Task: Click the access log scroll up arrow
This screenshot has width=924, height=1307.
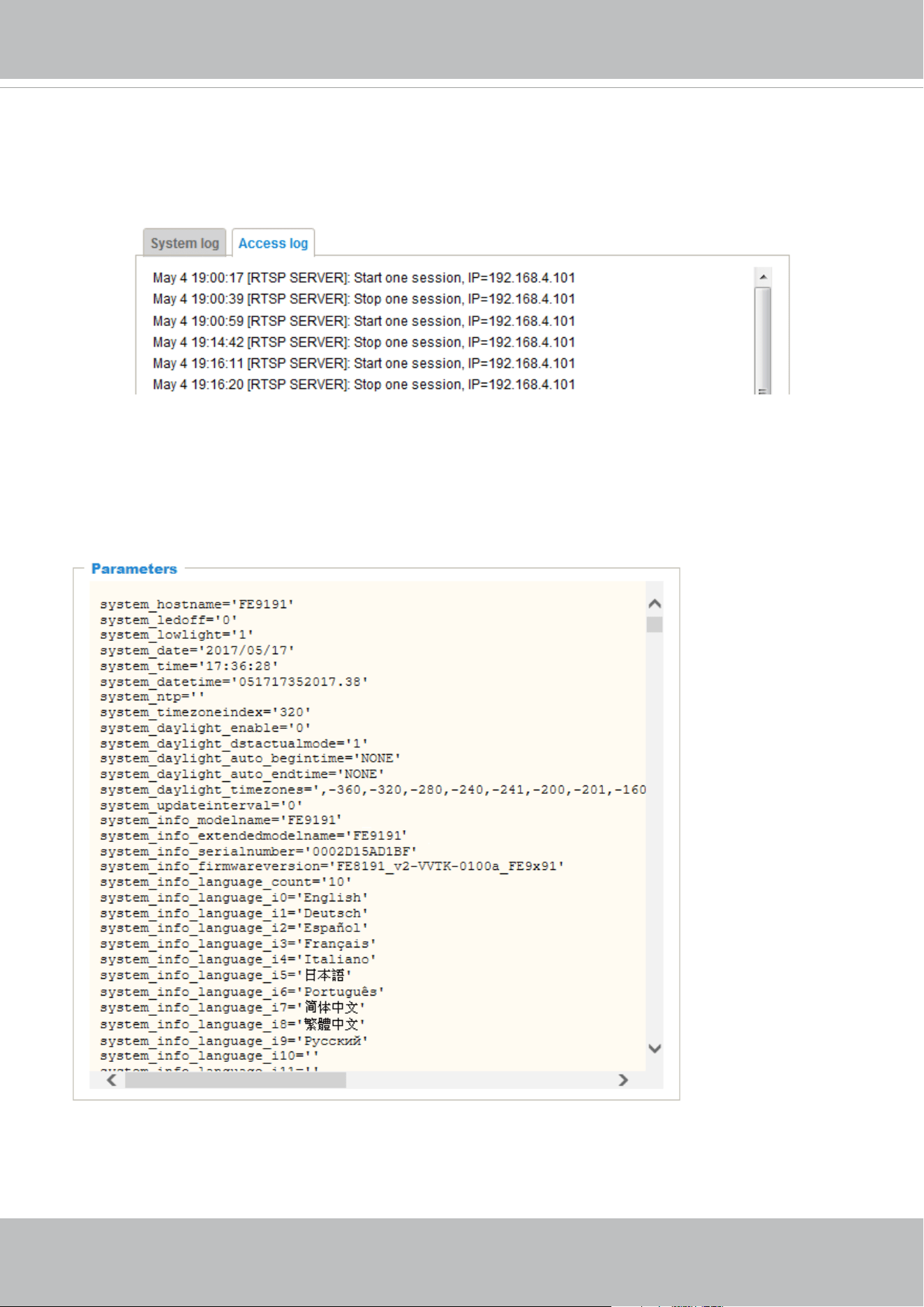Action: click(763, 277)
